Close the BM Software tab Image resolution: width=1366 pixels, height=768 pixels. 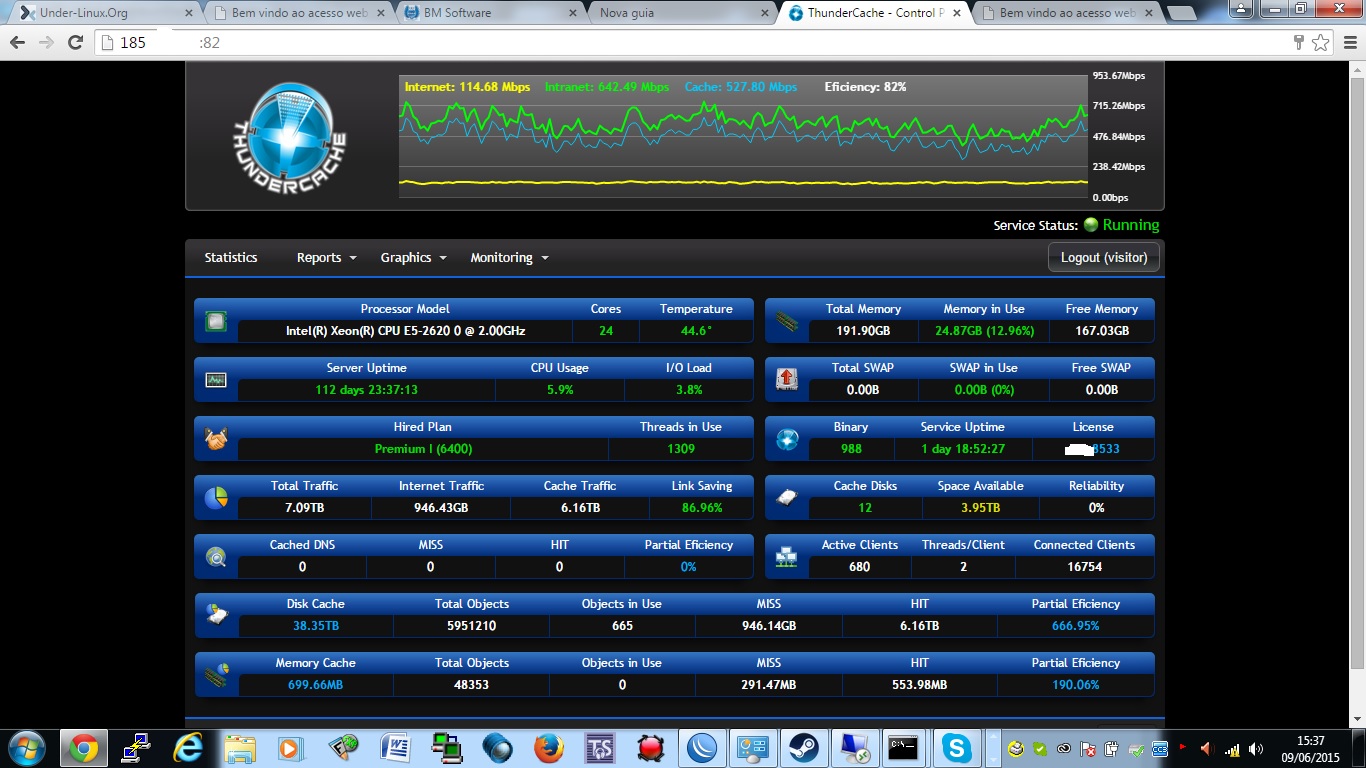573,13
